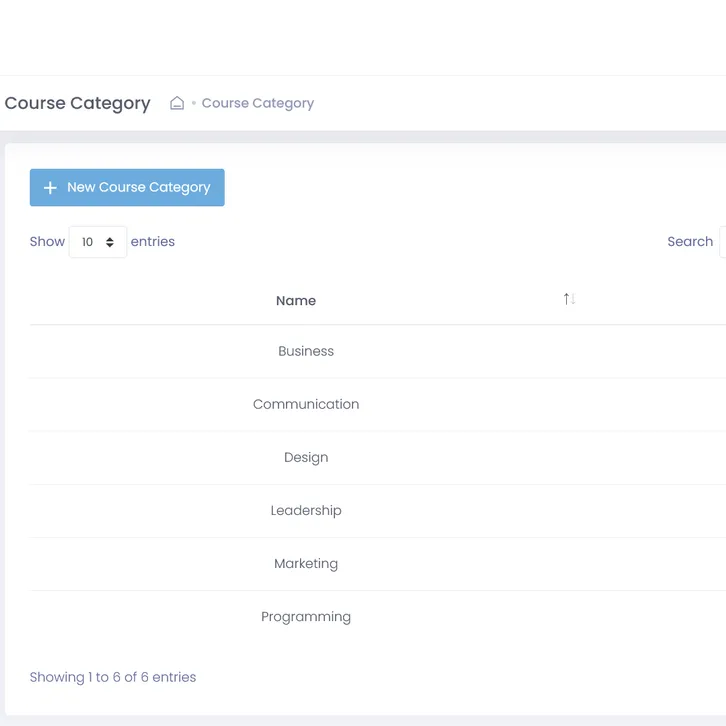Image resolution: width=726 pixels, height=726 pixels.
Task: Select the Programming category row
Action: [306, 617]
